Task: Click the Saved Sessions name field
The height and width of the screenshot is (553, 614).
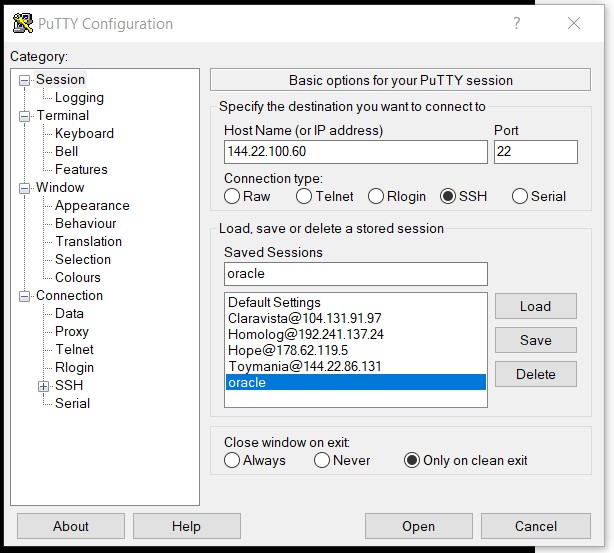Action: (x=356, y=274)
